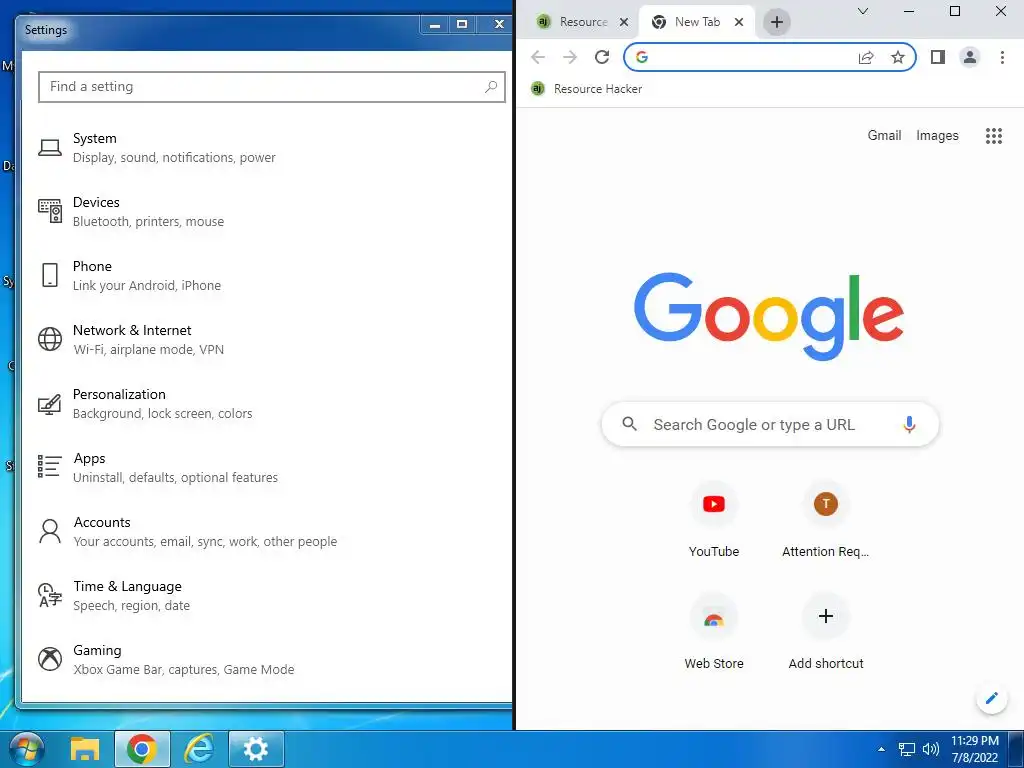The width and height of the screenshot is (1024, 768).
Task: Open Google apps grid
Action: pos(993,136)
